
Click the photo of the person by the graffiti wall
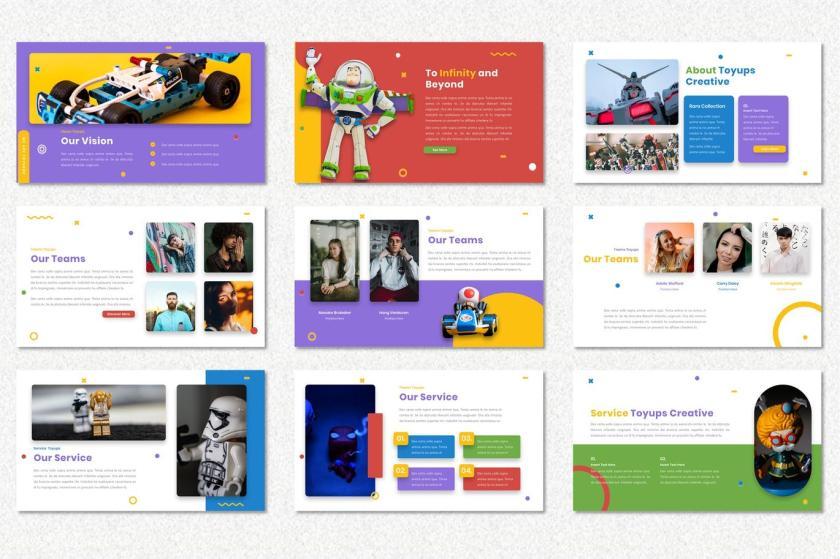point(170,248)
